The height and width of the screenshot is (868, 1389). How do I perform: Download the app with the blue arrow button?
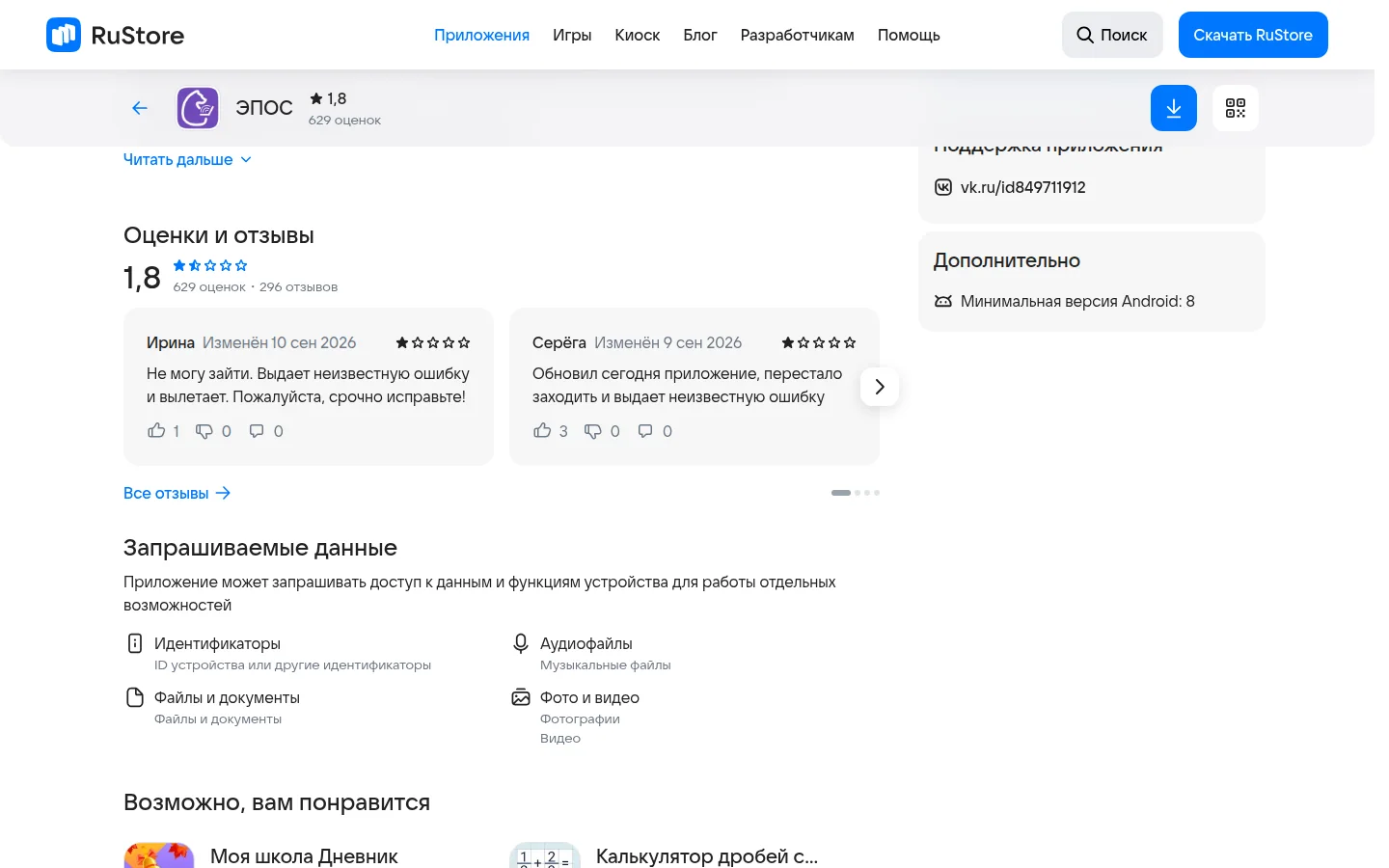point(1174,108)
